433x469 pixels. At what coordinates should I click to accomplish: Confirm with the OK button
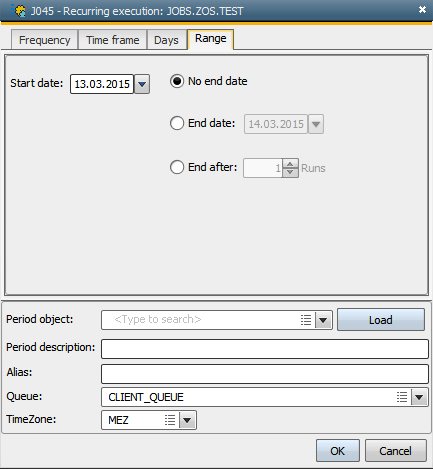(x=338, y=451)
